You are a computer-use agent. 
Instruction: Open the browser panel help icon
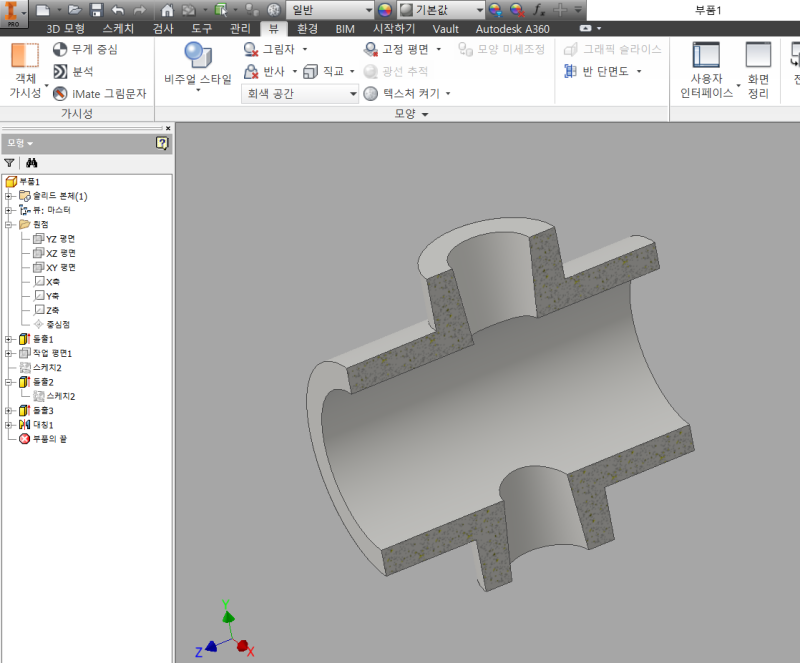162,143
